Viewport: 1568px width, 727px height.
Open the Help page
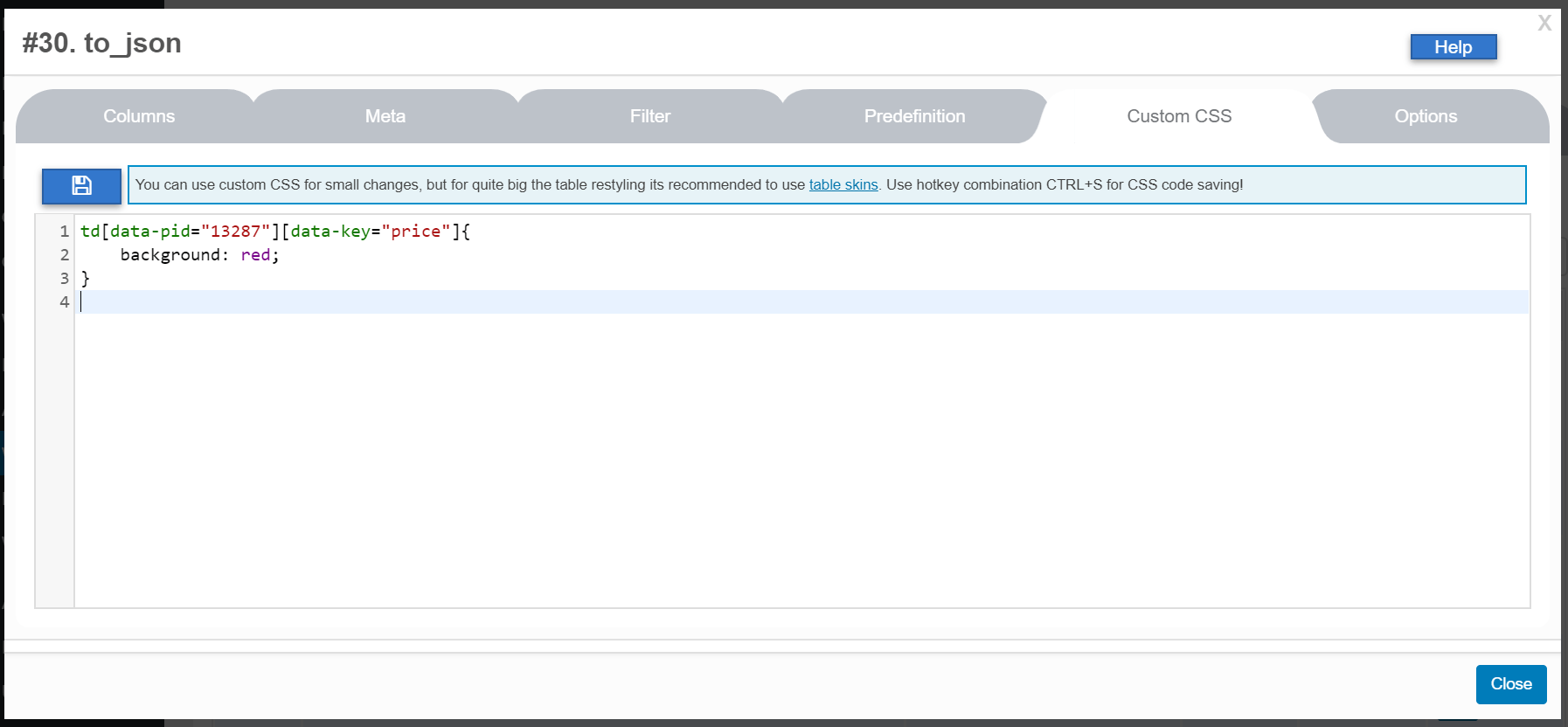[1453, 47]
